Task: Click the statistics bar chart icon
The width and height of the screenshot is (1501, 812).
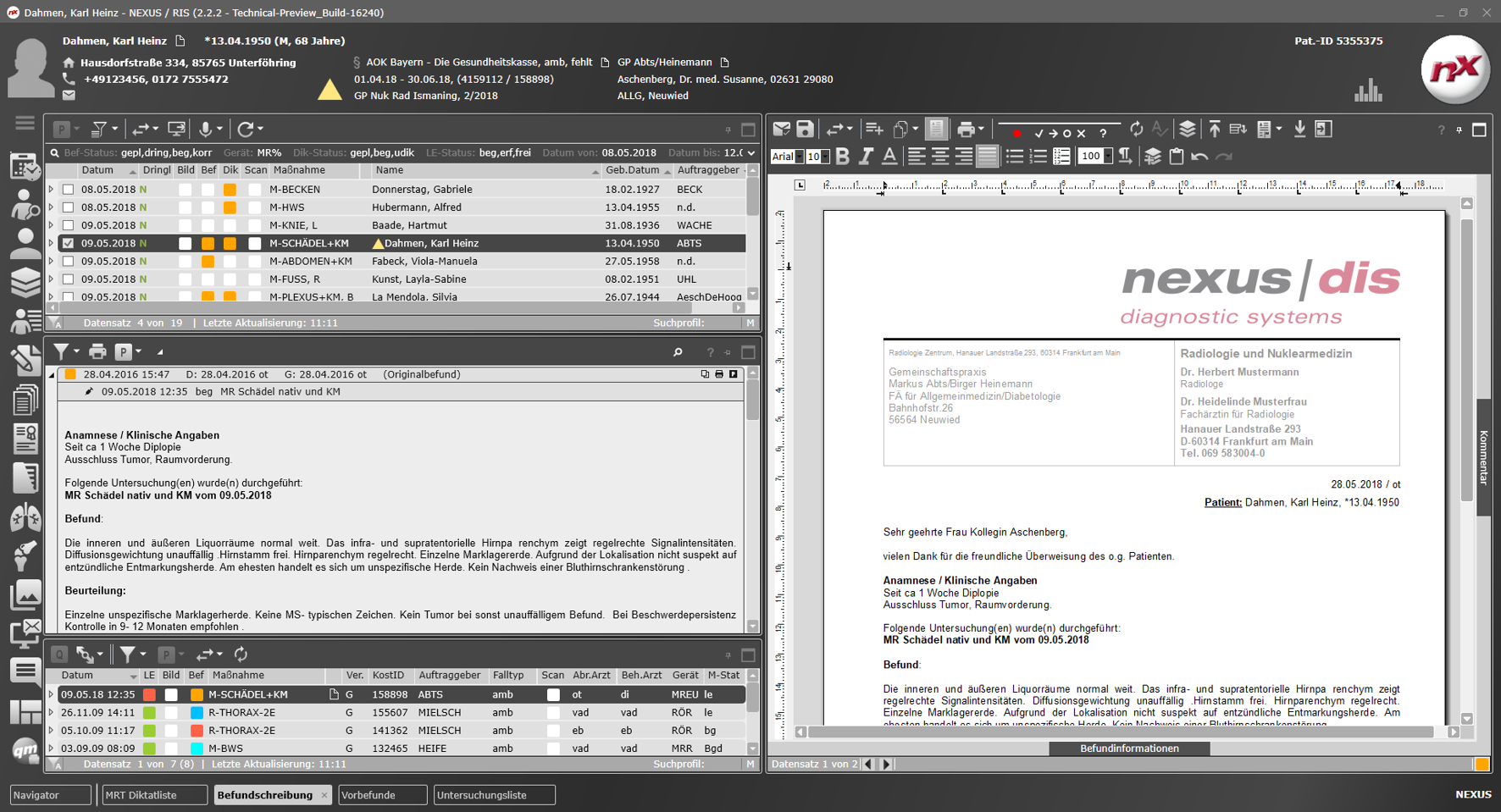Action: (1368, 91)
